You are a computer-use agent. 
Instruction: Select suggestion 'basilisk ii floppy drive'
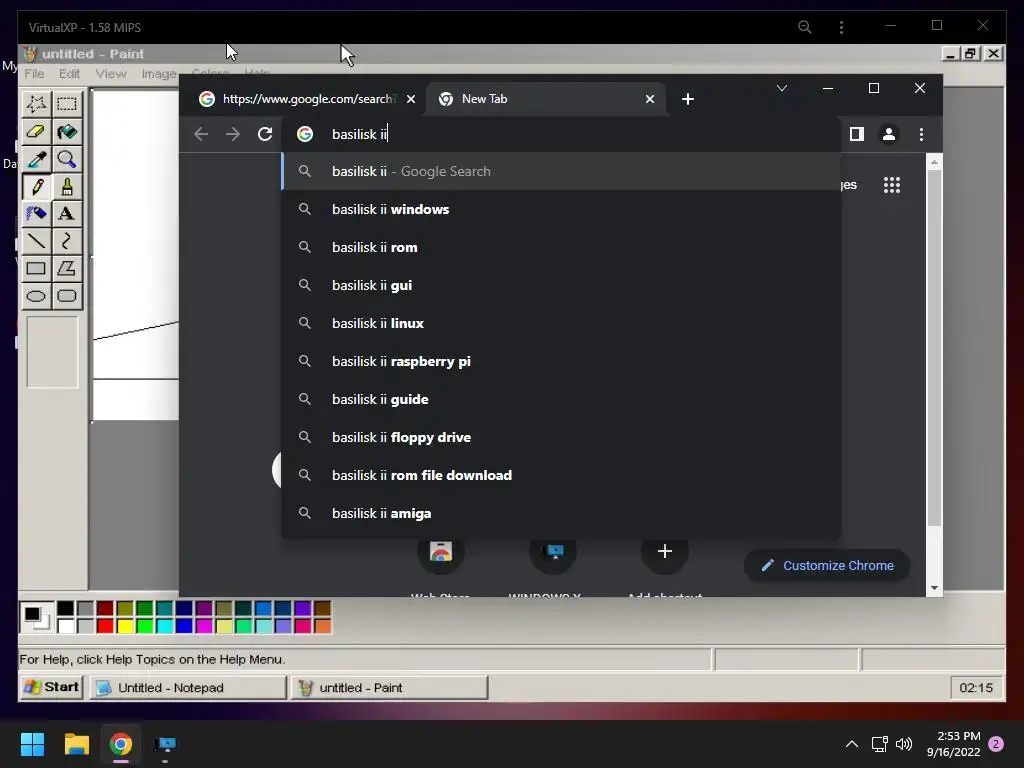click(561, 437)
